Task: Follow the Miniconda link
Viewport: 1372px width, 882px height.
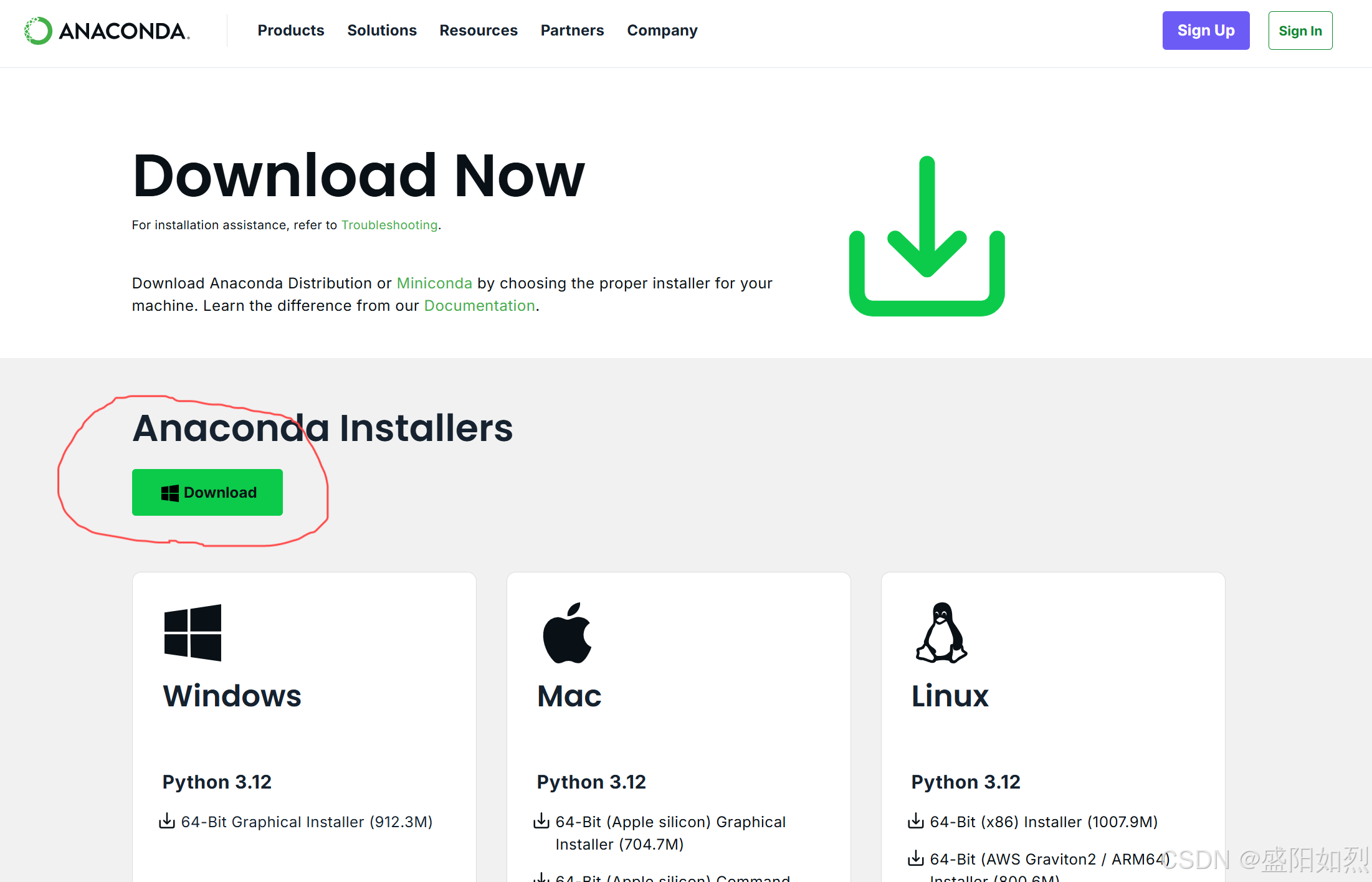Action: pos(434,283)
